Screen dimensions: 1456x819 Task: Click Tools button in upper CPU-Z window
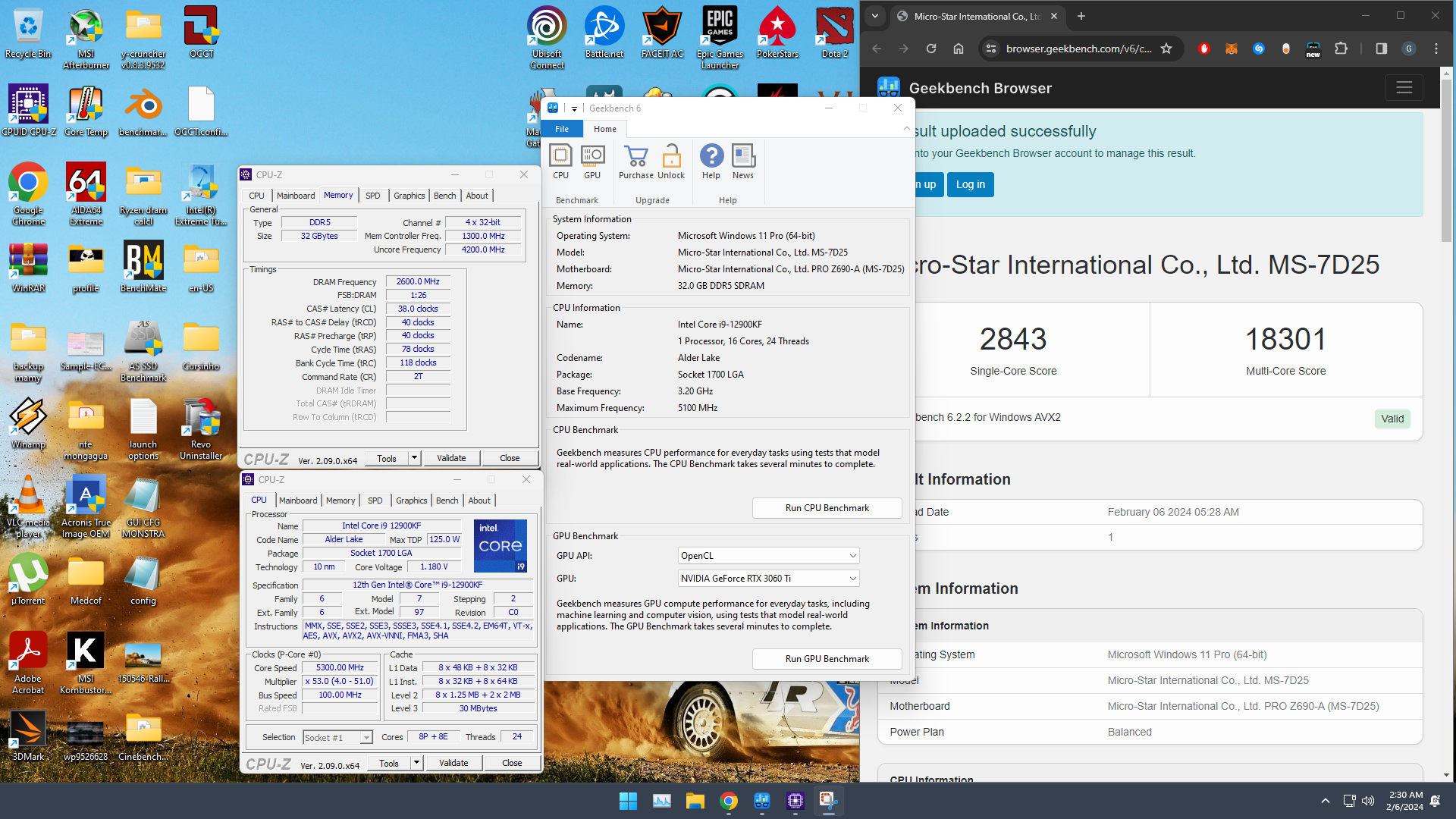tap(387, 458)
